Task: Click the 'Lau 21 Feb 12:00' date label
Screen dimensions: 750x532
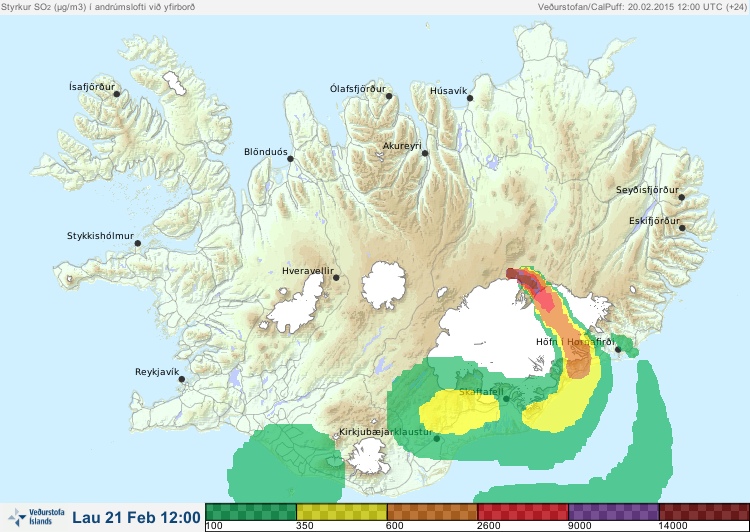Action: 136,517
